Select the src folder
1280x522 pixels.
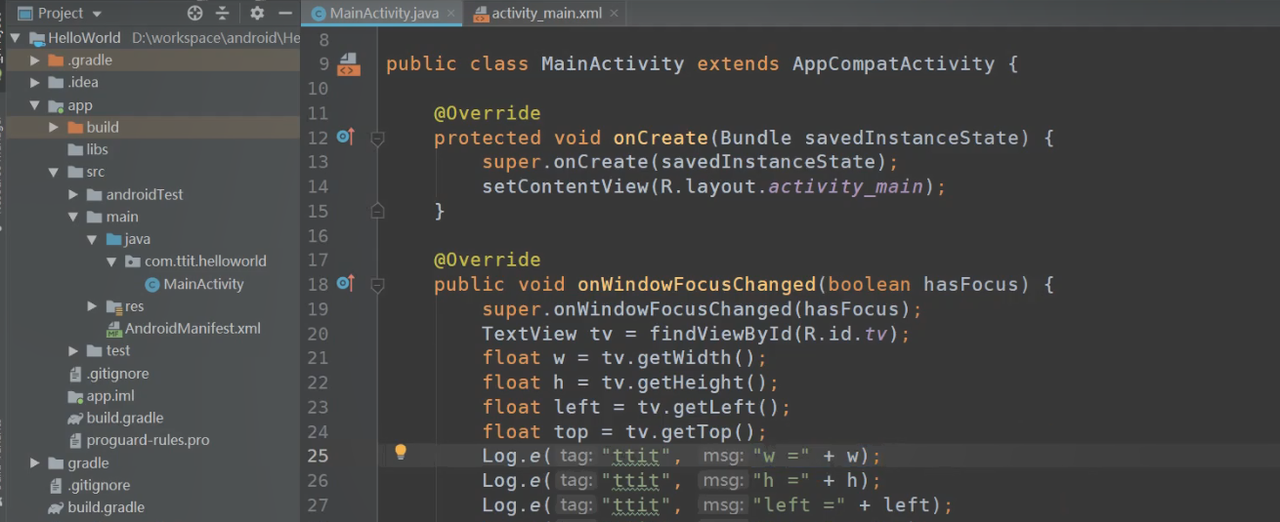tap(95, 172)
